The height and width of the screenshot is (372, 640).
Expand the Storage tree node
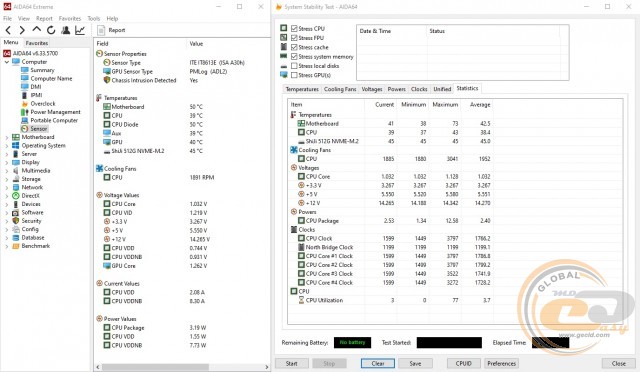click(7, 179)
